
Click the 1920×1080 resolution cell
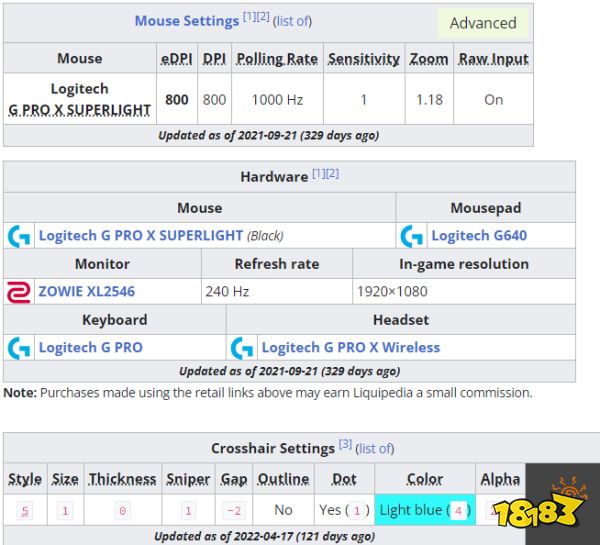pyautogui.click(x=463, y=292)
